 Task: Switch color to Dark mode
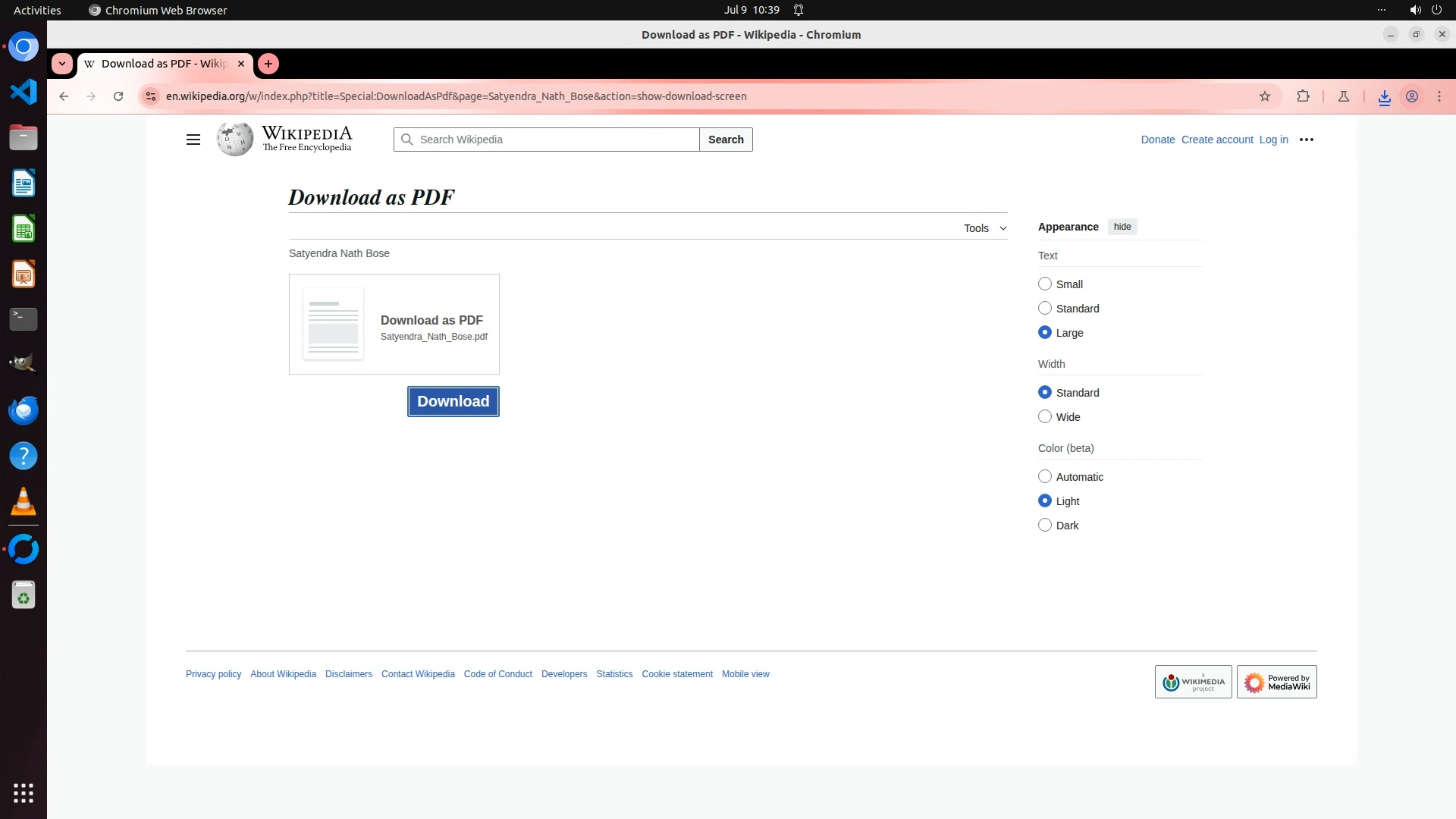click(x=1045, y=525)
